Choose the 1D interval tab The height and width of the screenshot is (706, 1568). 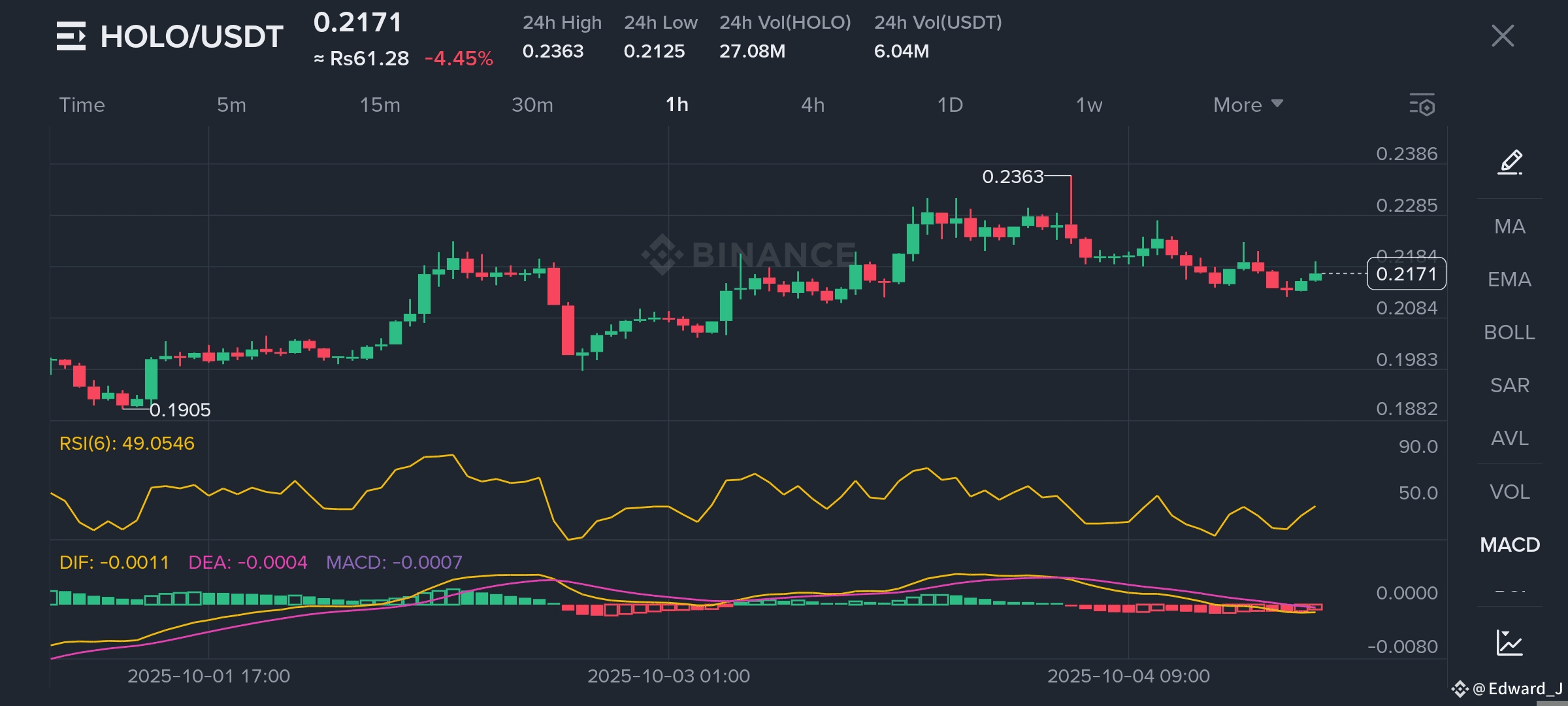[950, 105]
